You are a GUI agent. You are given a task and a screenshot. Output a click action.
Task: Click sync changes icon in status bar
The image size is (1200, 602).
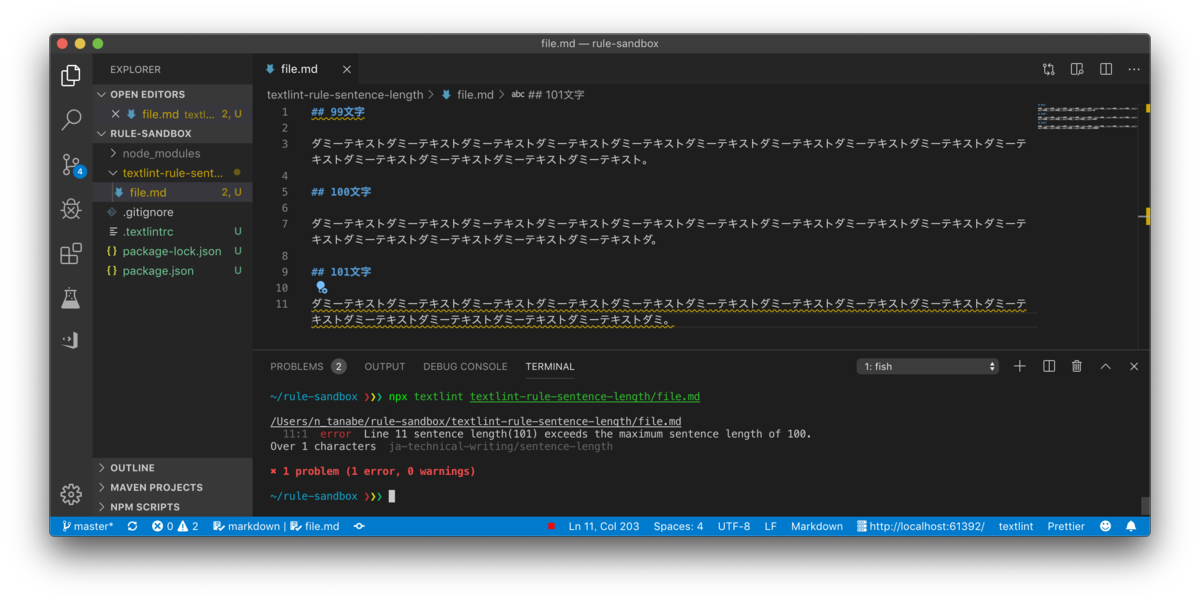pyautogui.click(x=132, y=526)
